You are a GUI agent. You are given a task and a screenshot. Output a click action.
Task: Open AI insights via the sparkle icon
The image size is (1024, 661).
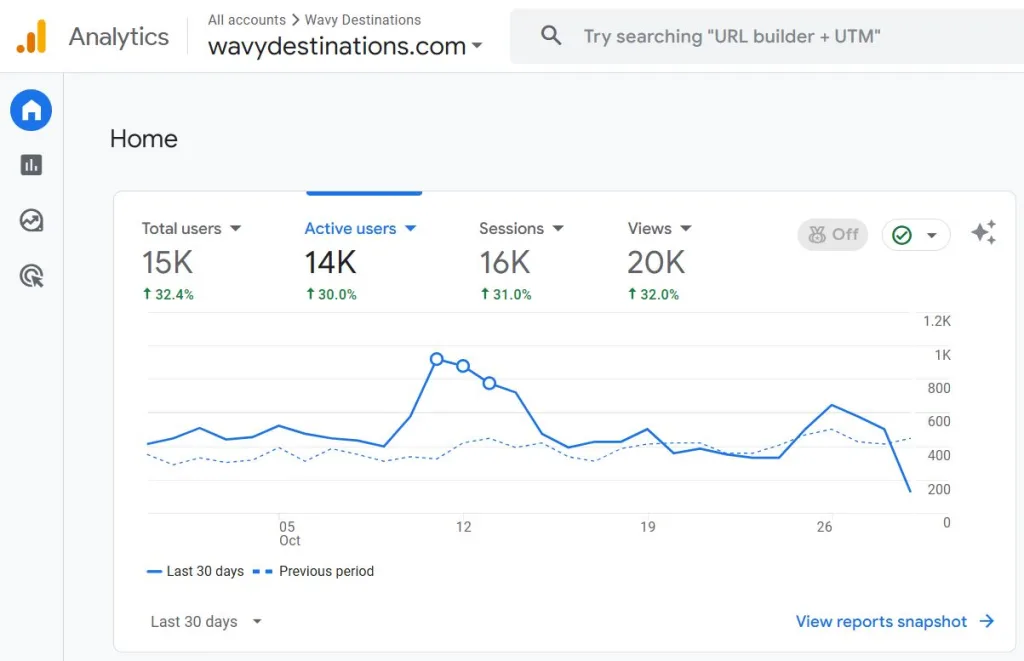pyautogui.click(x=984, y=232)
